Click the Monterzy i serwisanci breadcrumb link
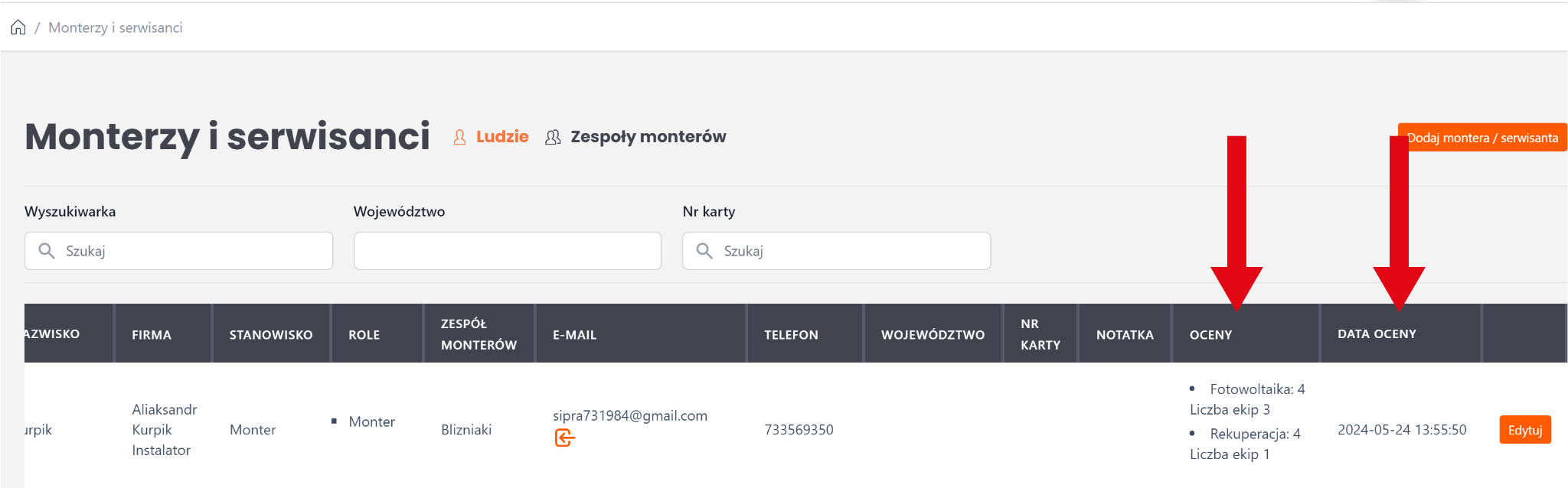1568x488 pixels. click(116, 28)
